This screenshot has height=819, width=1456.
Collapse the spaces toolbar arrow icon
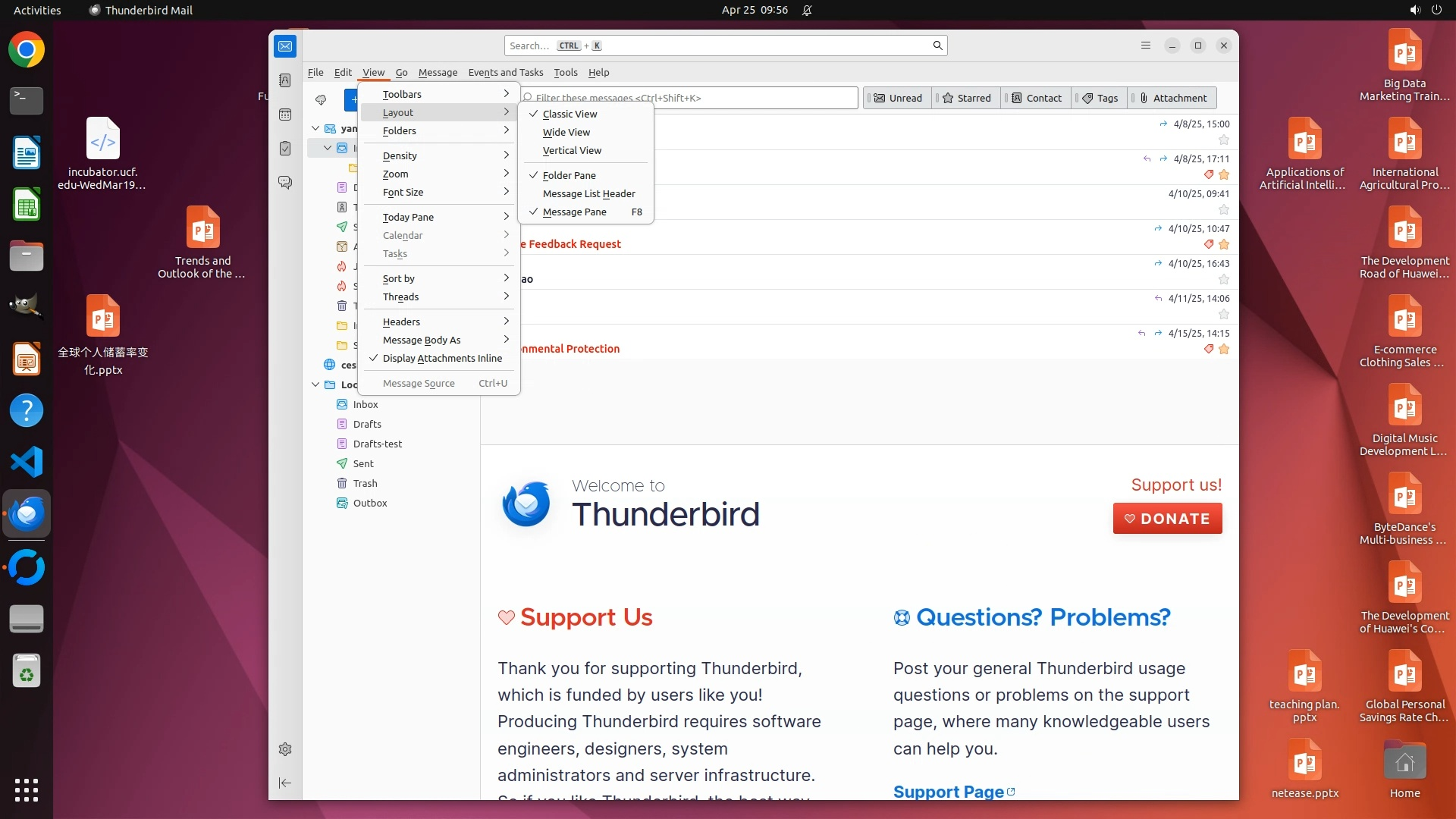(285, 783)
